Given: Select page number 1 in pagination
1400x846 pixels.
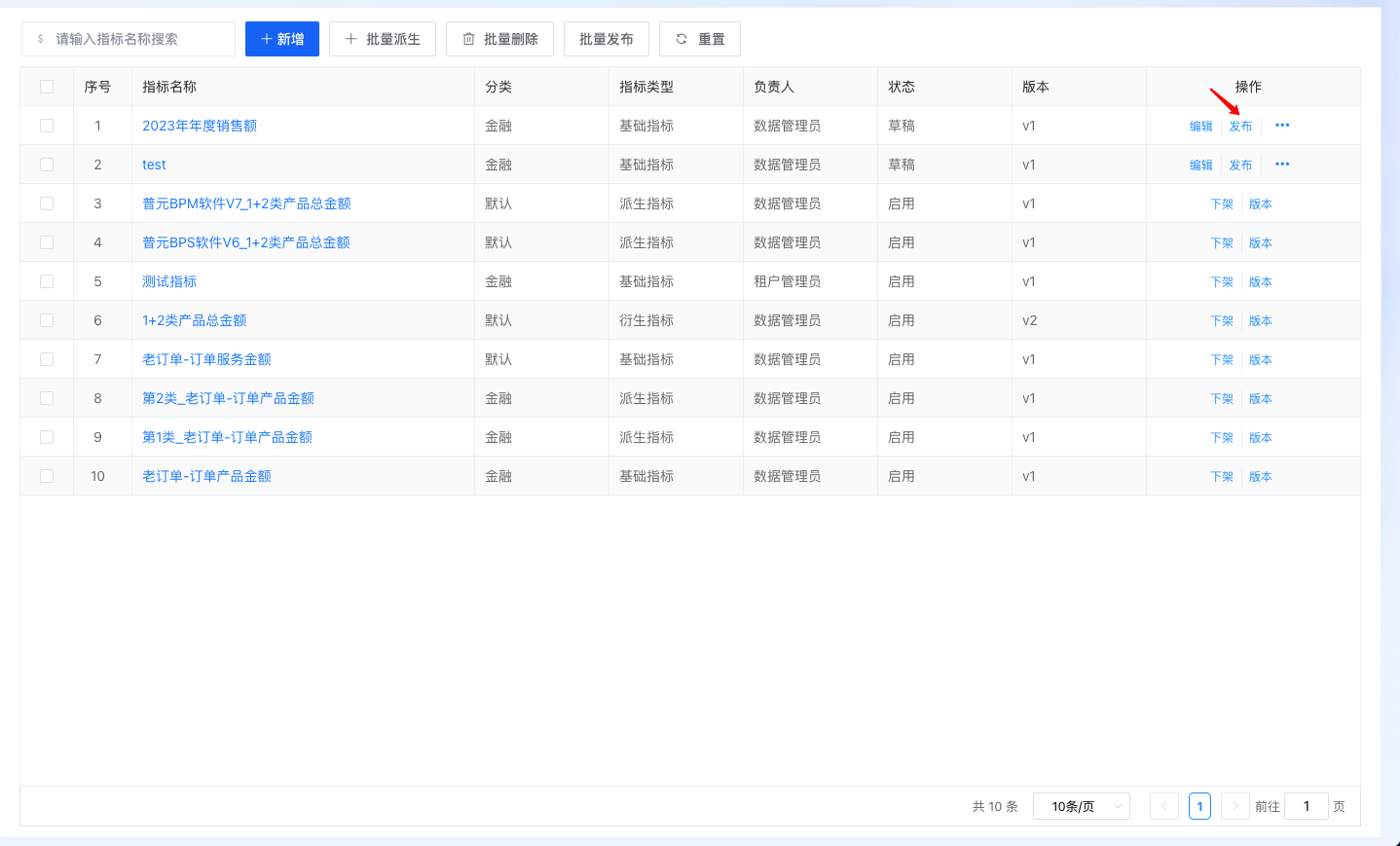Looking at the screenshot, I should point(1199,806).
